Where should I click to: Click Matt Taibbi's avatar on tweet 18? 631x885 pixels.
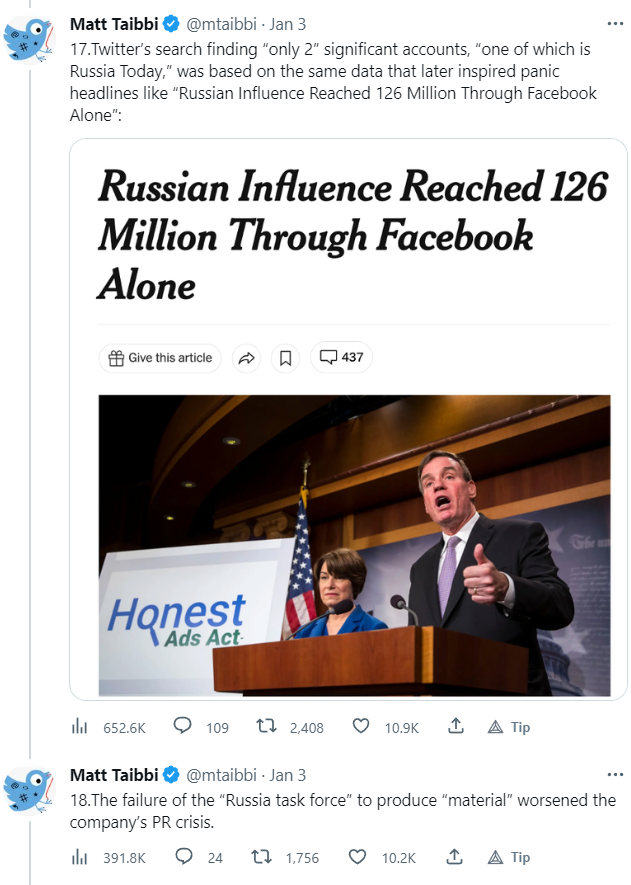[28, 789]
